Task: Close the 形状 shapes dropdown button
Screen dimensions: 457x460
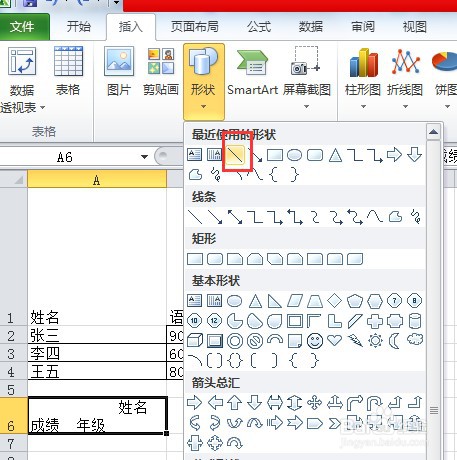Action: click(x=204, y=81)
